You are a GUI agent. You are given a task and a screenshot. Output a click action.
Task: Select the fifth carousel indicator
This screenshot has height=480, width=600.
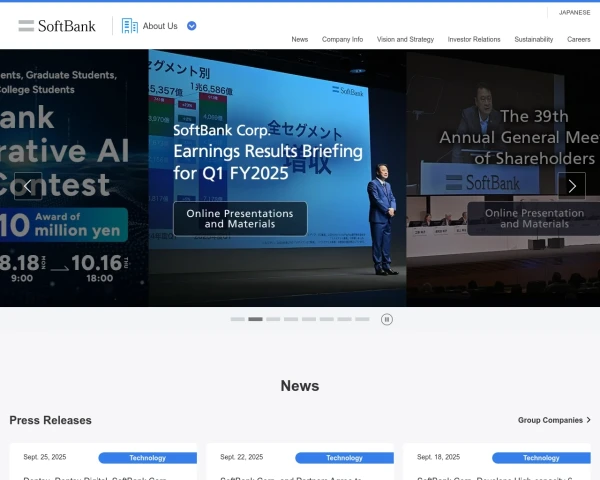point(309,319)
